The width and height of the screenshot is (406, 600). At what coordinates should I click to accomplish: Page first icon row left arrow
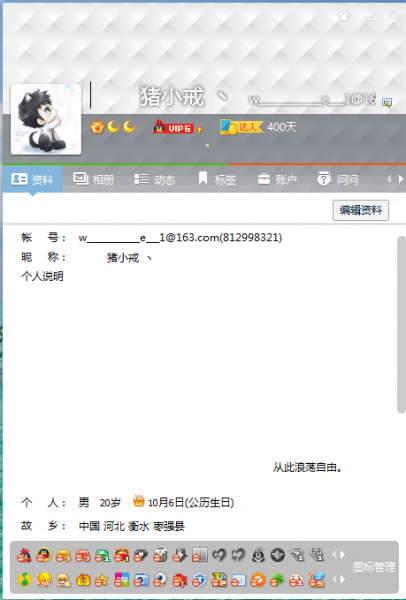[x=334, y=554]
